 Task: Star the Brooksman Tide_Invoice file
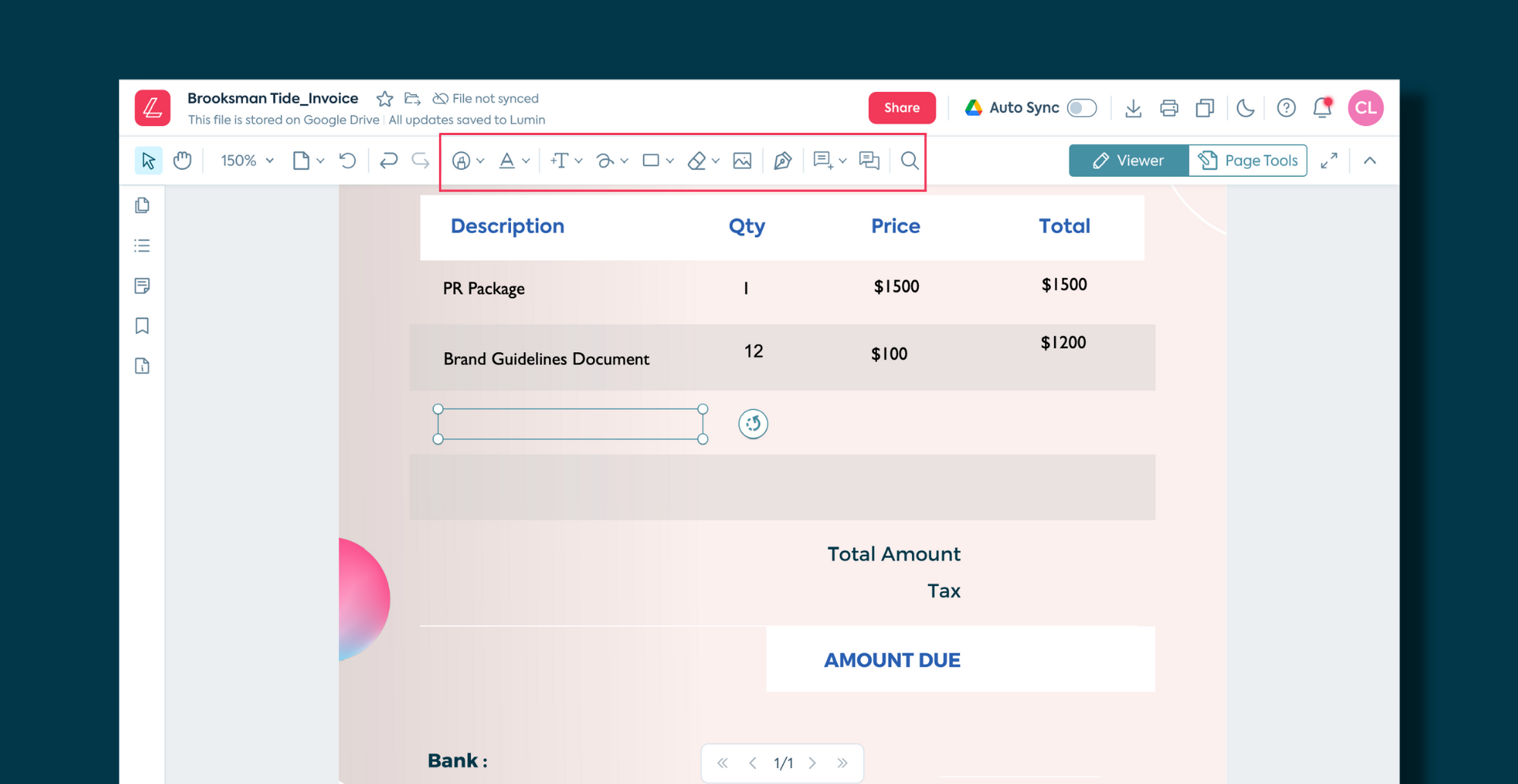(385, 99)
